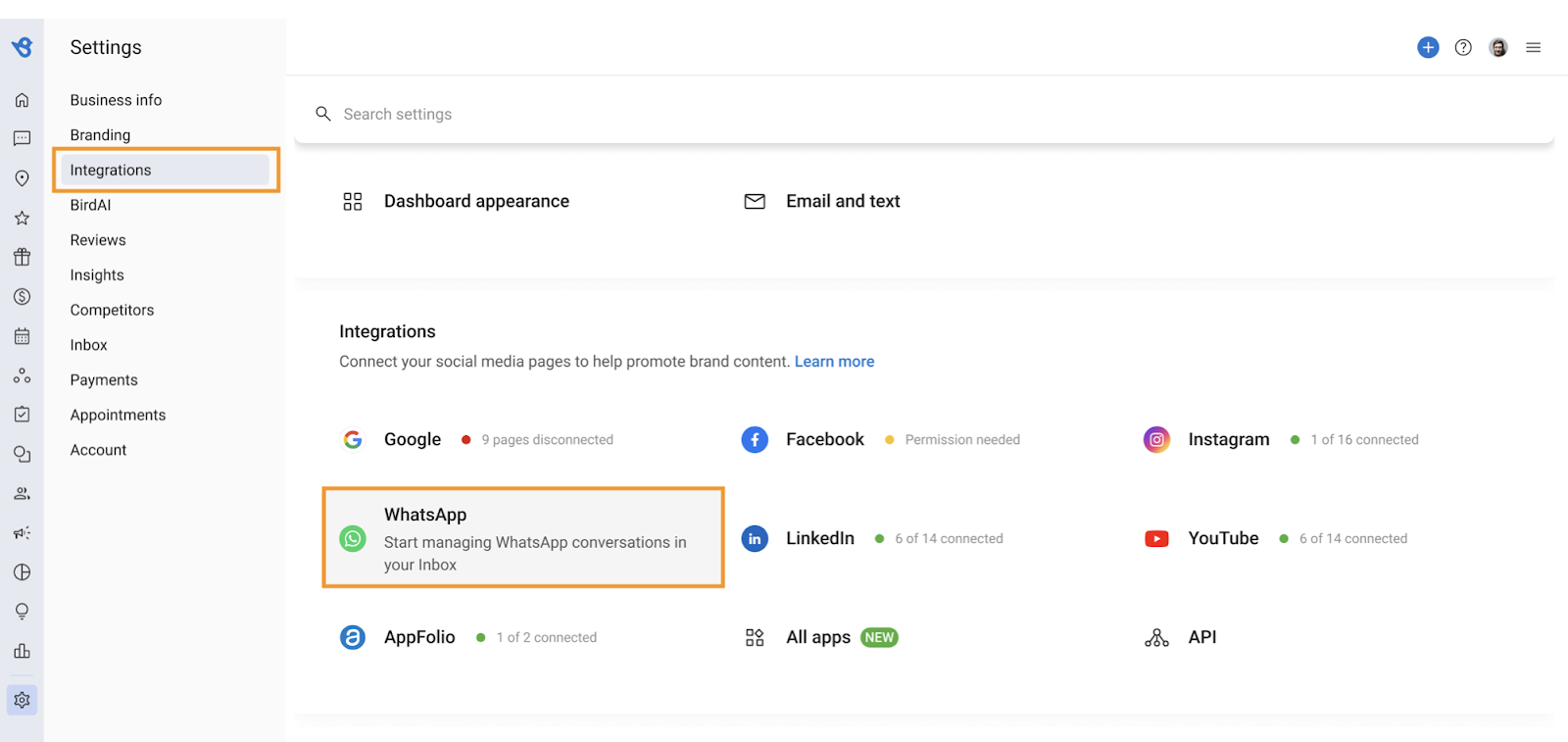Click the Facebook logo icon
1568x742 pixels.
coord(755,439)
